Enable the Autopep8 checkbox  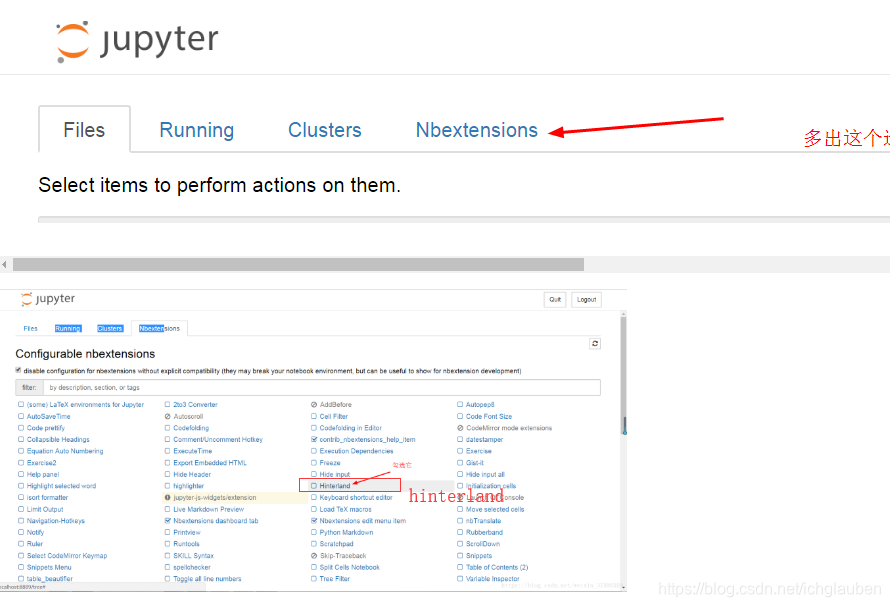[x=460, y=405]
